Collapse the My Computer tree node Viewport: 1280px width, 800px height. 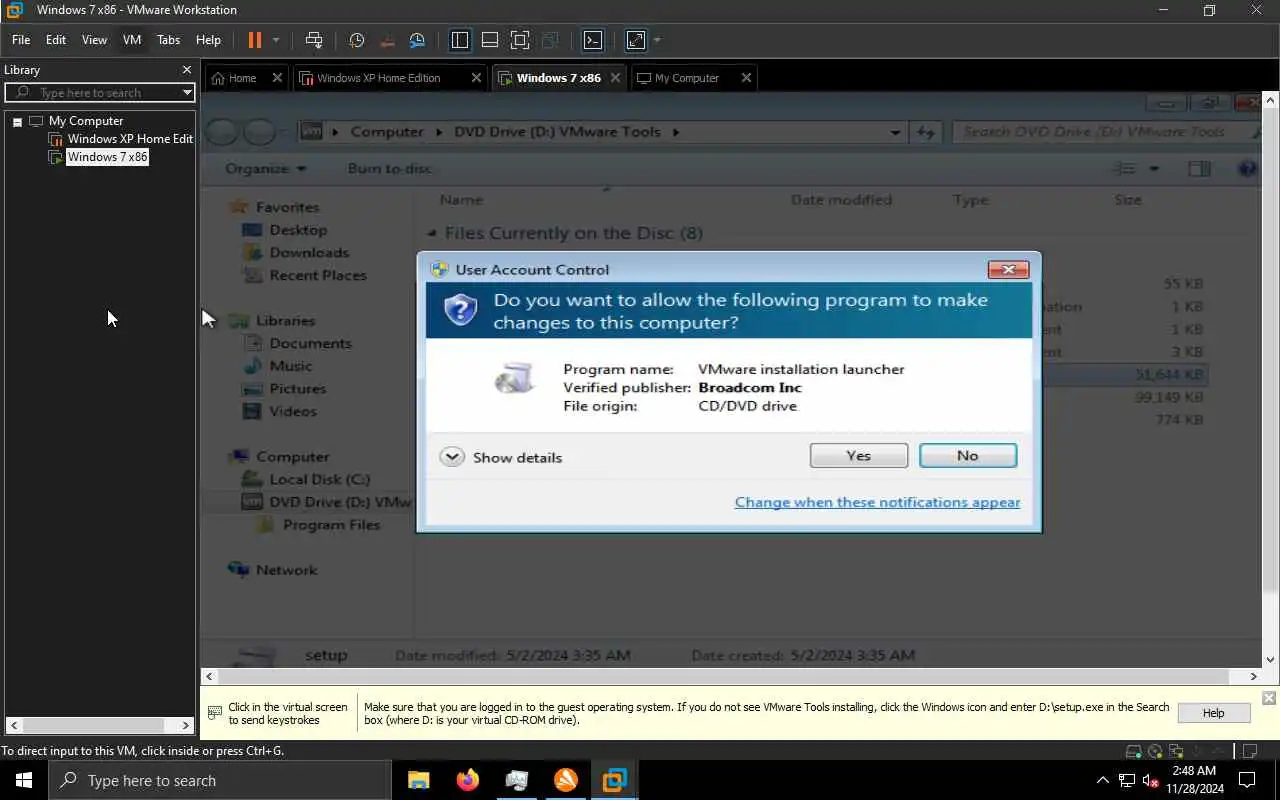click(x=17, y=121)
